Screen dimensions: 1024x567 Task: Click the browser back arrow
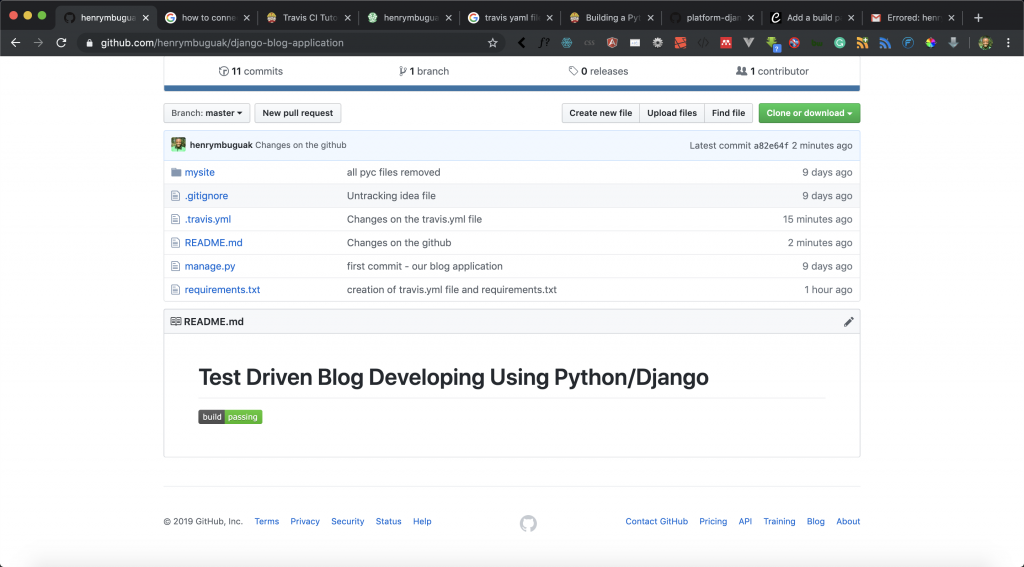[16, 42]
